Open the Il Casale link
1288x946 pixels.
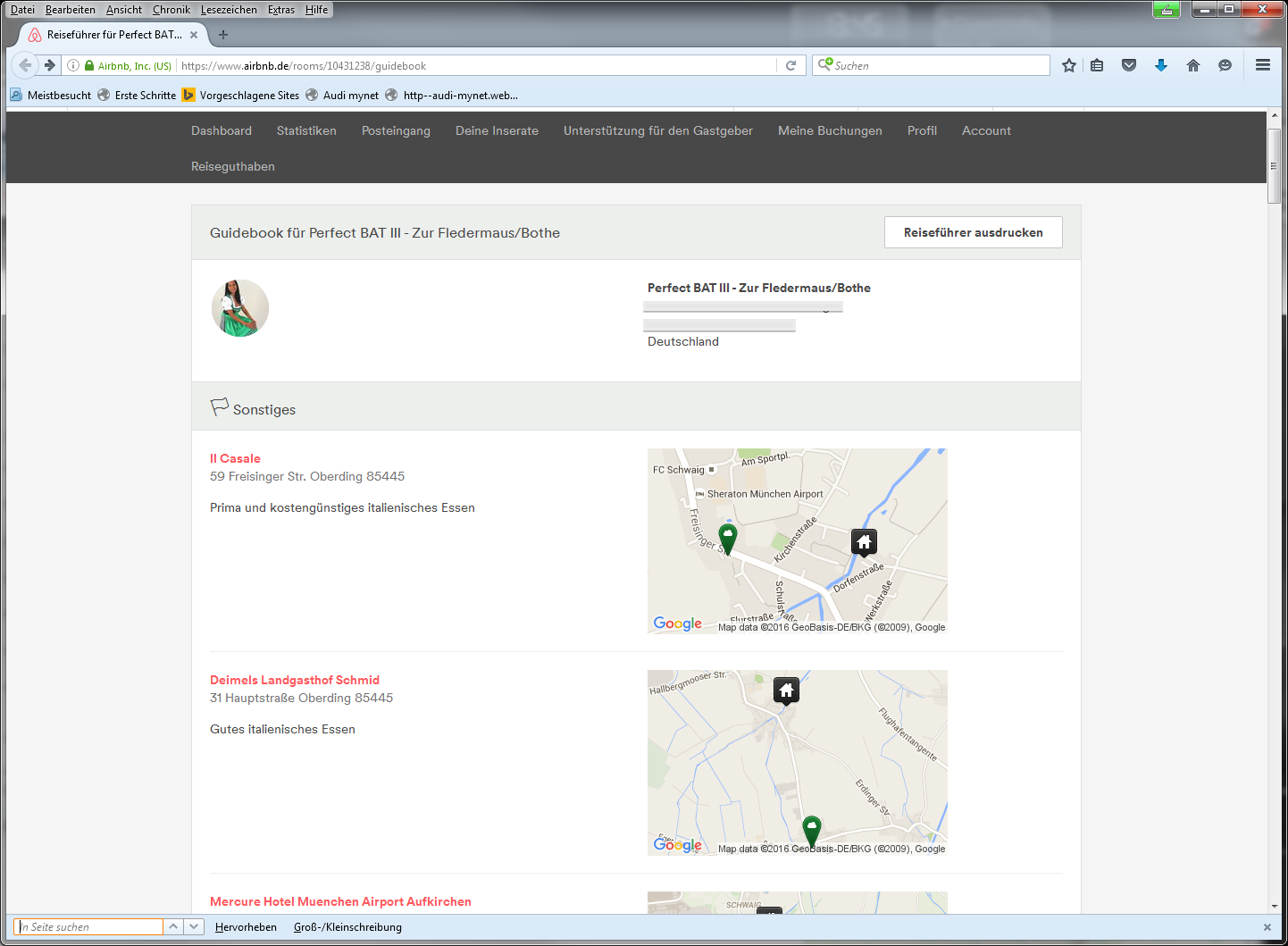click(235, 458)
